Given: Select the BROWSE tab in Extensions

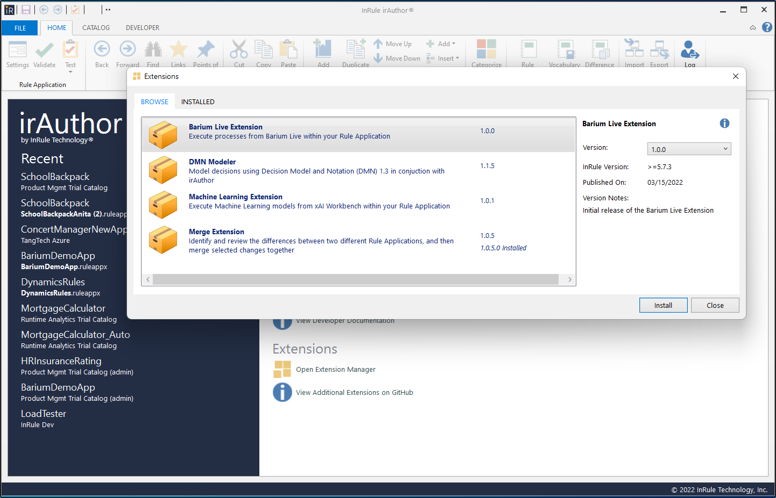Looking at the screenshot, I should 154,101.
